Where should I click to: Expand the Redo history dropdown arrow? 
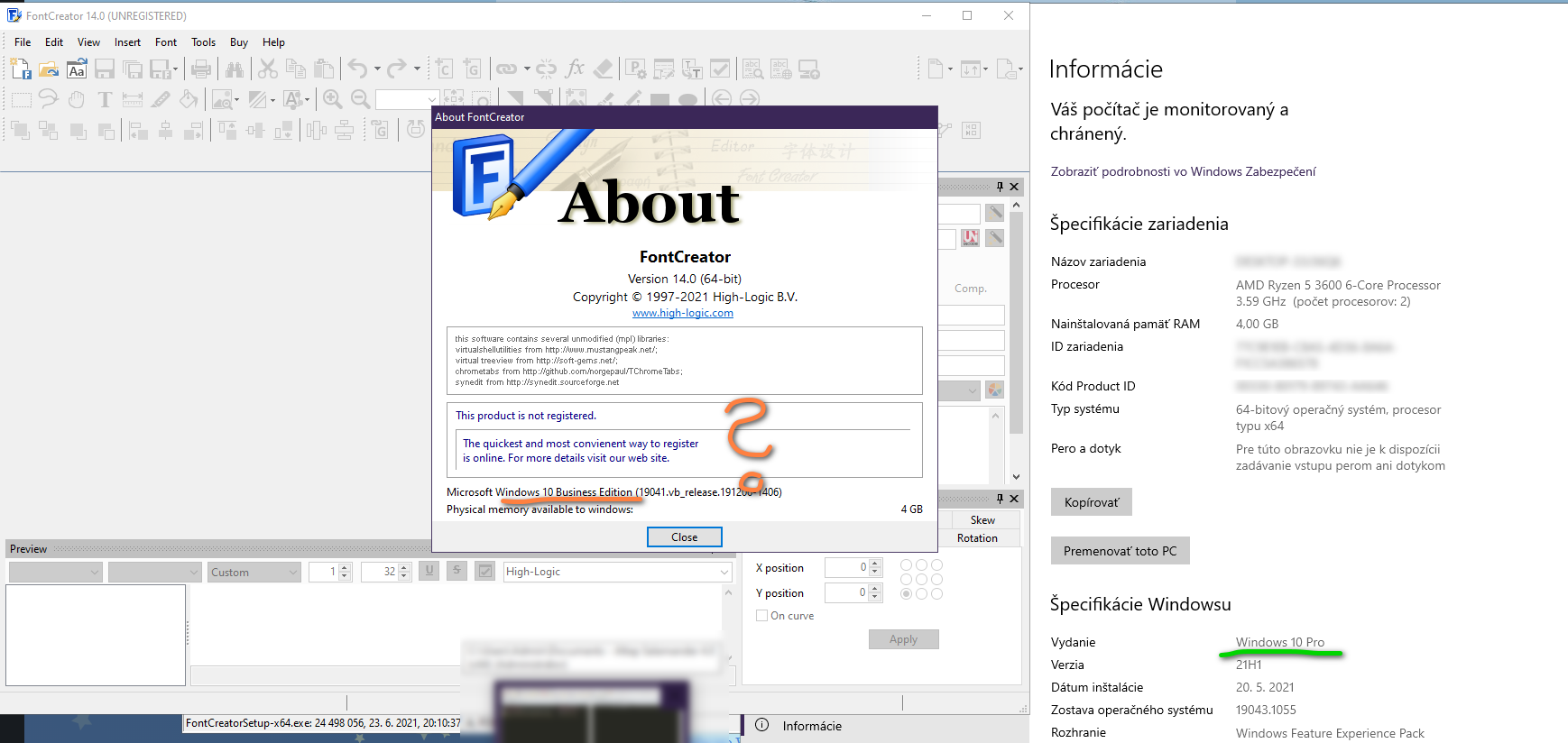pyautogui.click(x=417, y=69)
